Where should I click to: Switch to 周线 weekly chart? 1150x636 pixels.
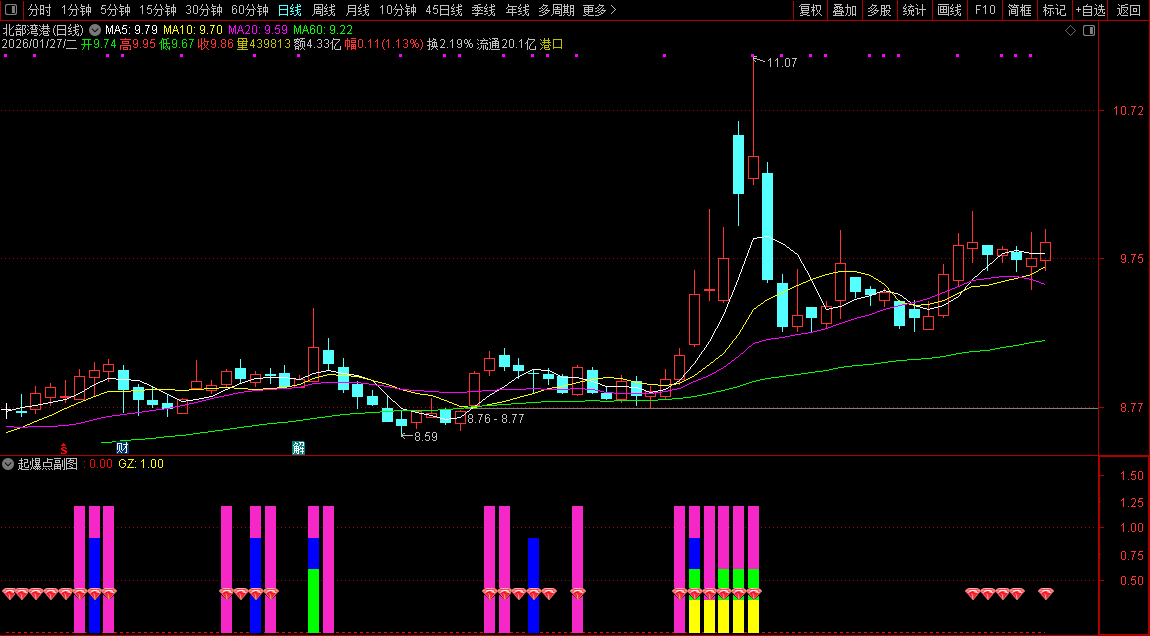[323, 10]
